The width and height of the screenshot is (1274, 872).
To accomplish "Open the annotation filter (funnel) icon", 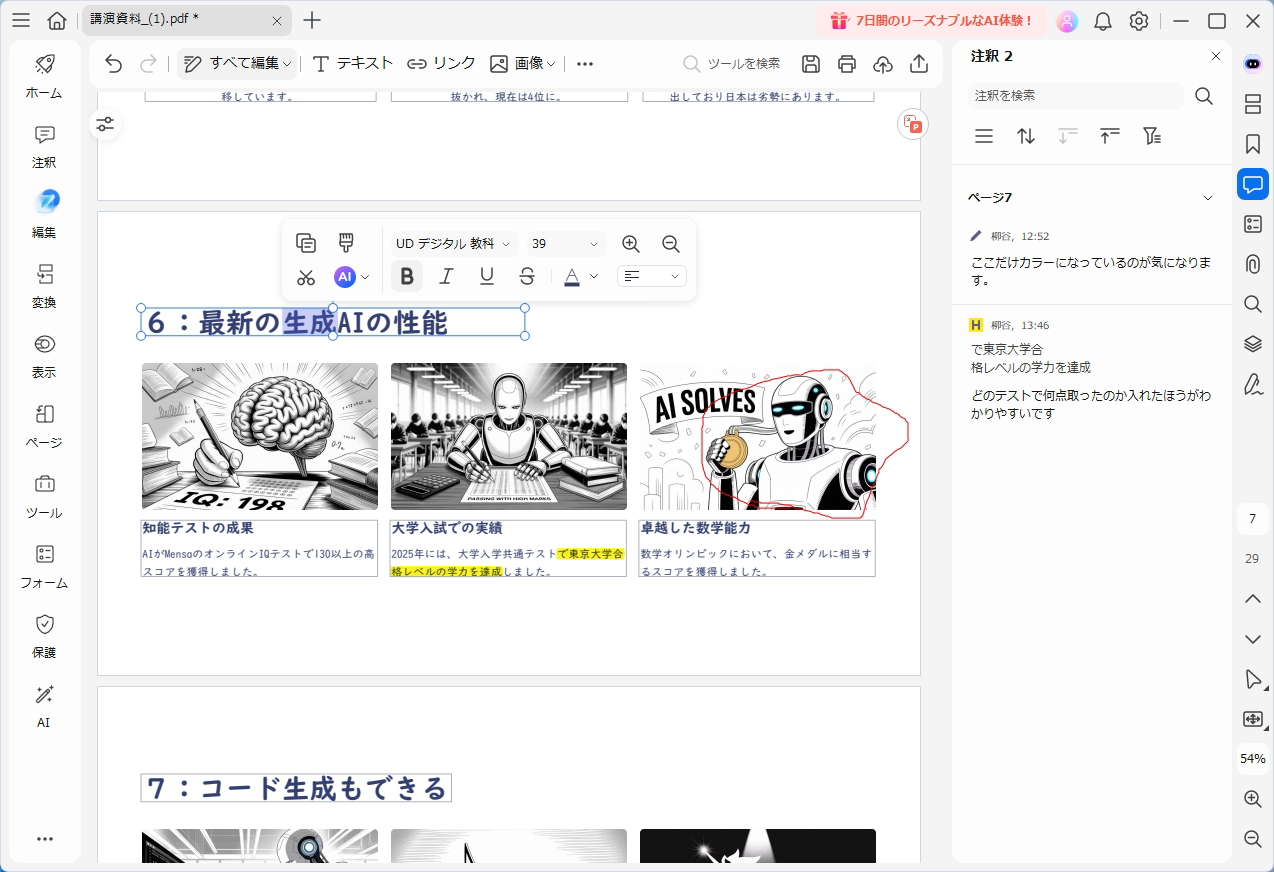I will (1152, 136).
